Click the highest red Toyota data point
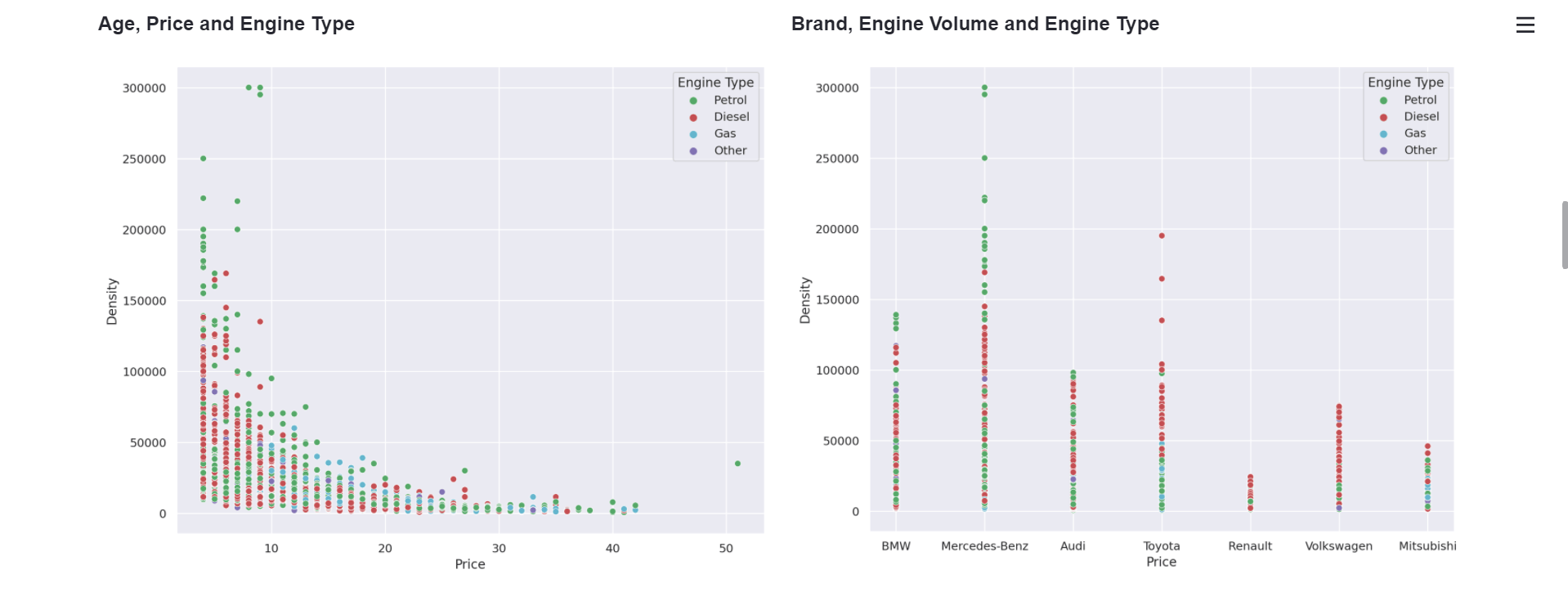Viewport: 1568px width, 601px height. 1162,235
